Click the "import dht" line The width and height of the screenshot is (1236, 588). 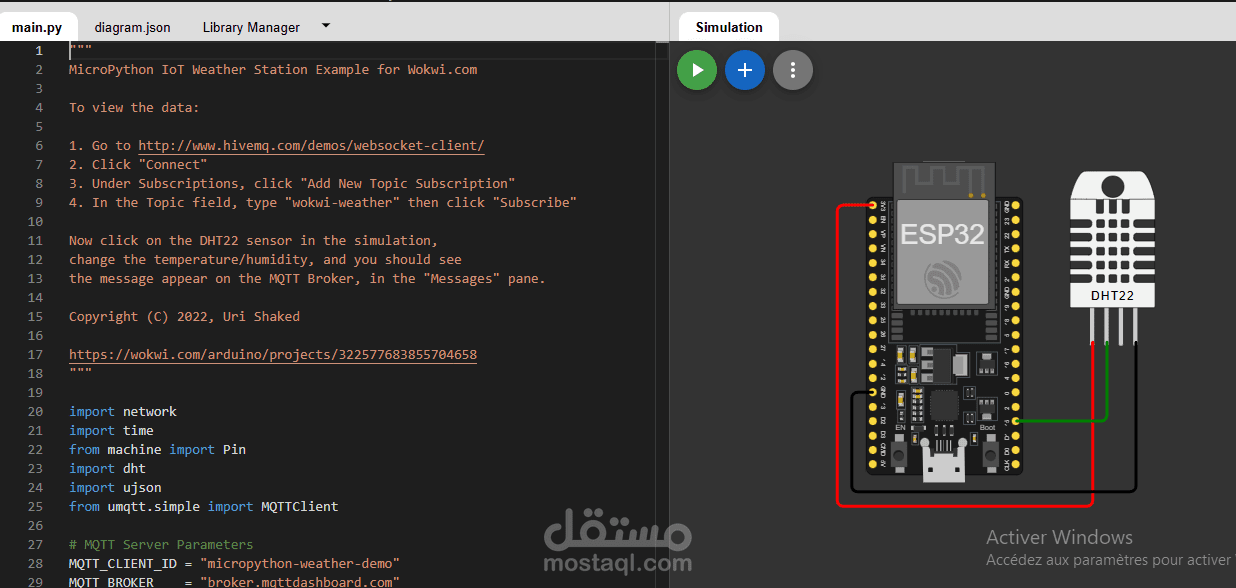click(107, 469)
